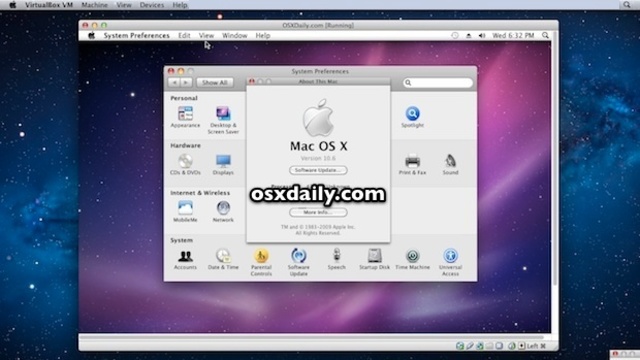Click the Show All button
The image size is (640, 360).
point(215,82)
